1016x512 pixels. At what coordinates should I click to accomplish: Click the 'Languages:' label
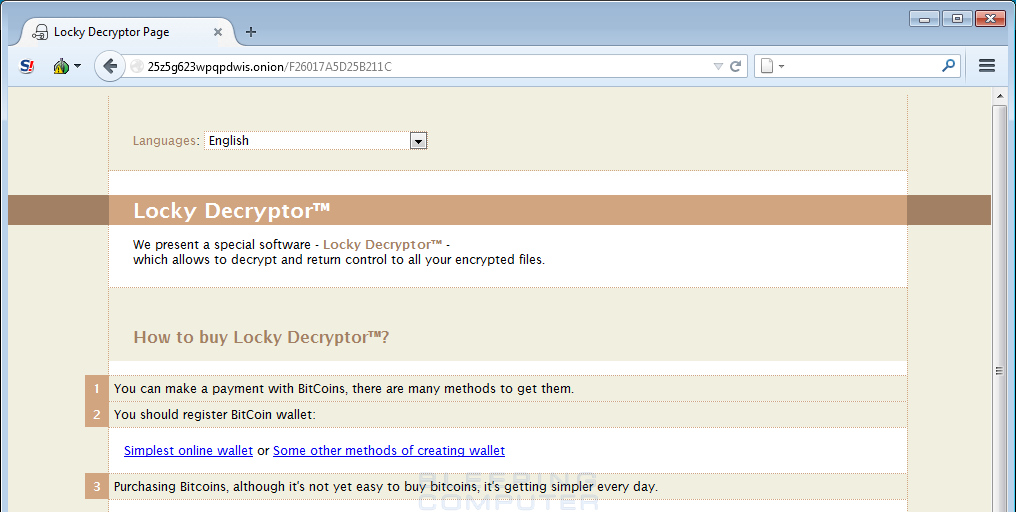(166, 141)
